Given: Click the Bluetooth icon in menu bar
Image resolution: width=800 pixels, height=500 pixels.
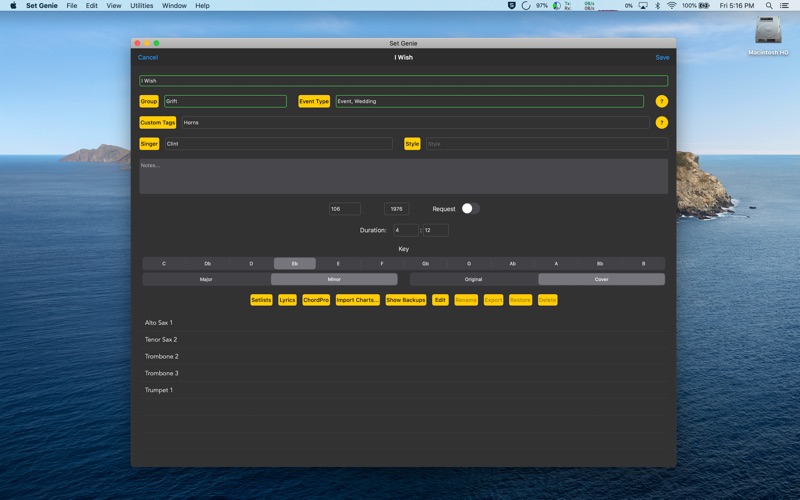Looking at the screenshot, I should click(x=657, y=6).
